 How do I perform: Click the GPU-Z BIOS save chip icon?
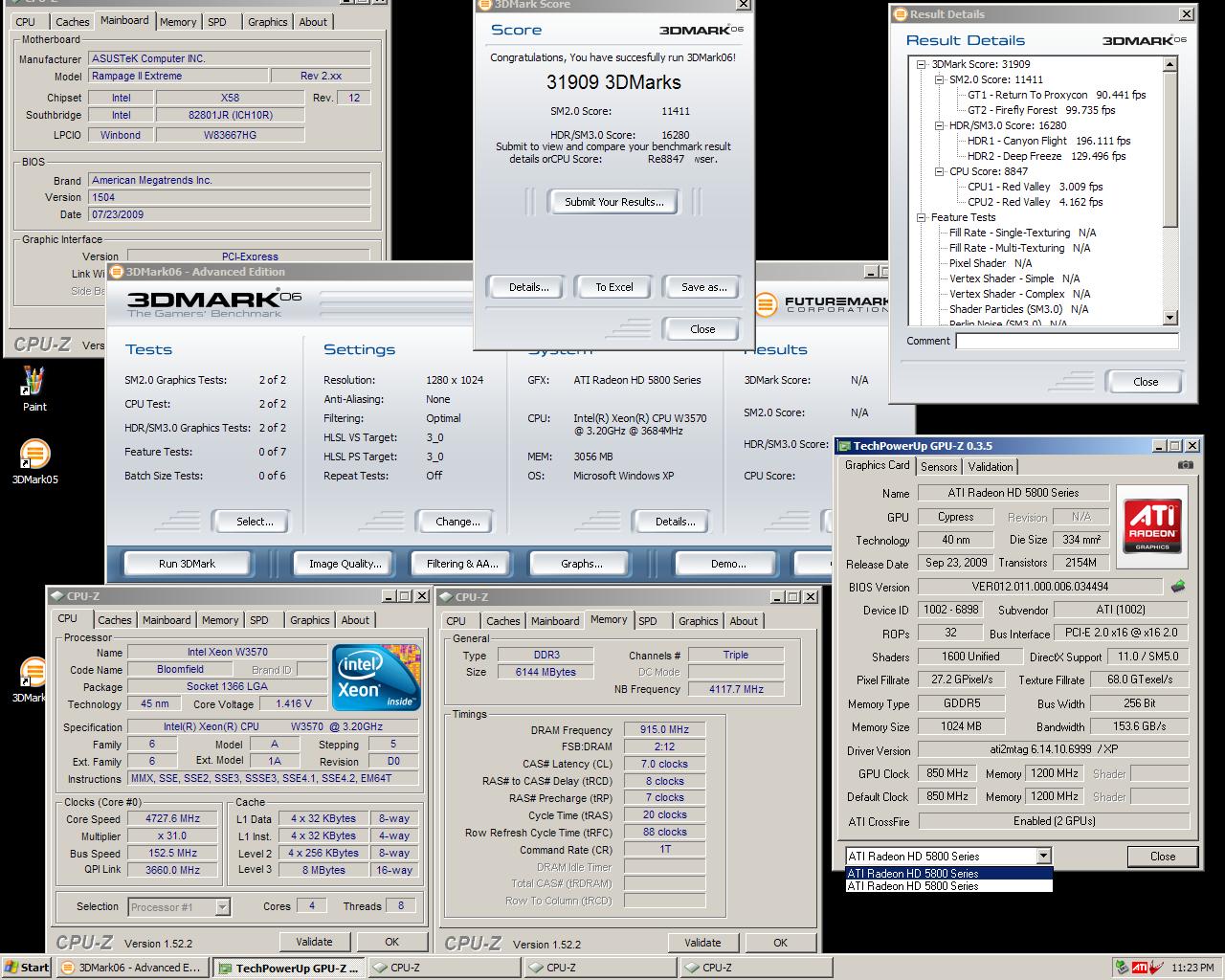click(1178, 586)
